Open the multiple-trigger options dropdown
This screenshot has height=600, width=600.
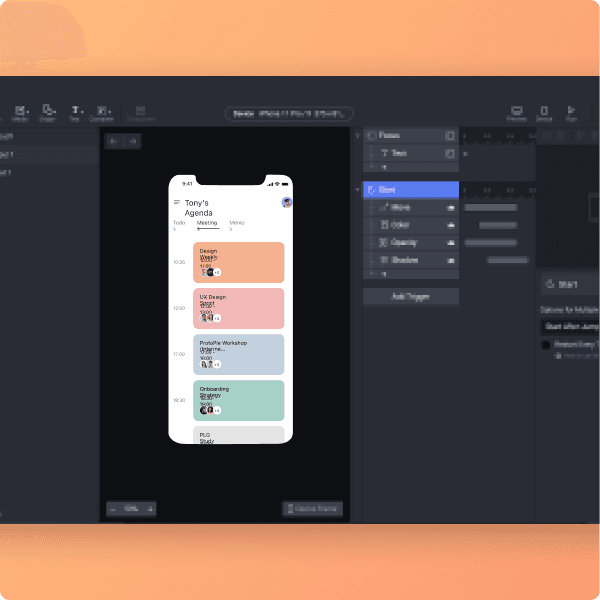[x=570, y=326]
